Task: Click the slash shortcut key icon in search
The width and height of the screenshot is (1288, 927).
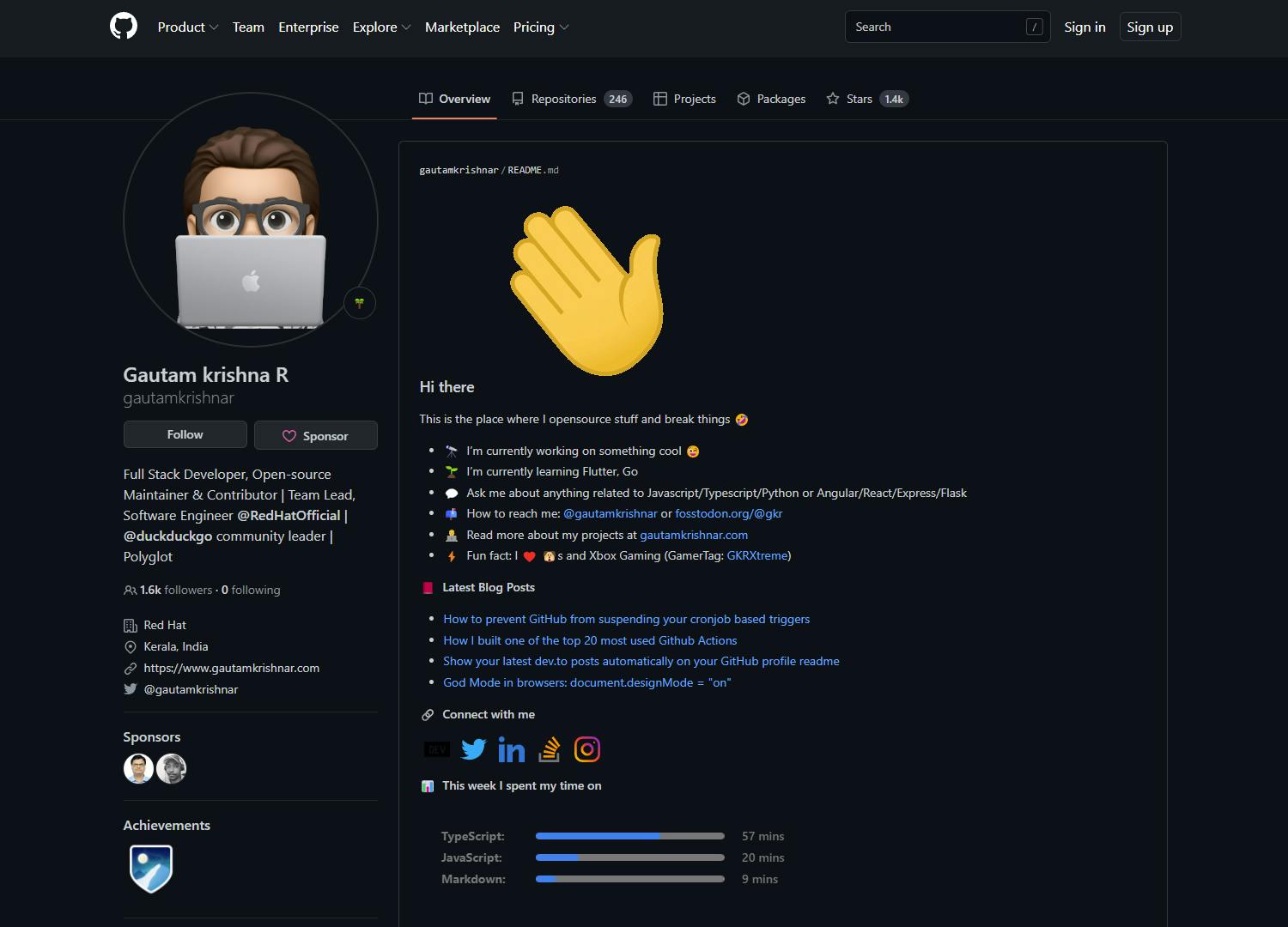Action: 1035,27
